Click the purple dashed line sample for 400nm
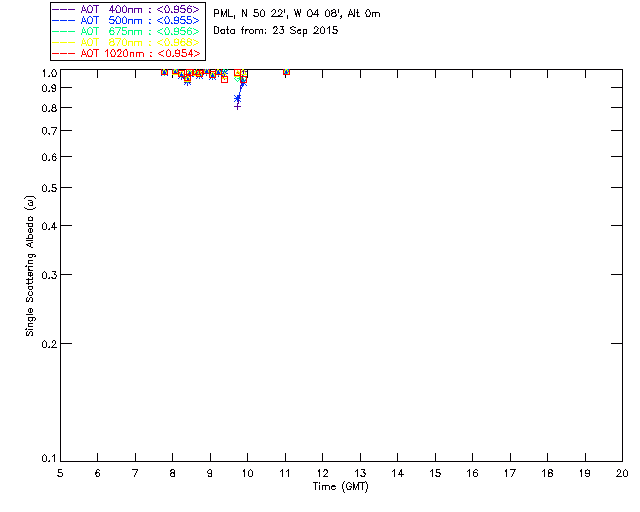The height and width of the screenshot is (512, 640). click(x=64, y=9)
